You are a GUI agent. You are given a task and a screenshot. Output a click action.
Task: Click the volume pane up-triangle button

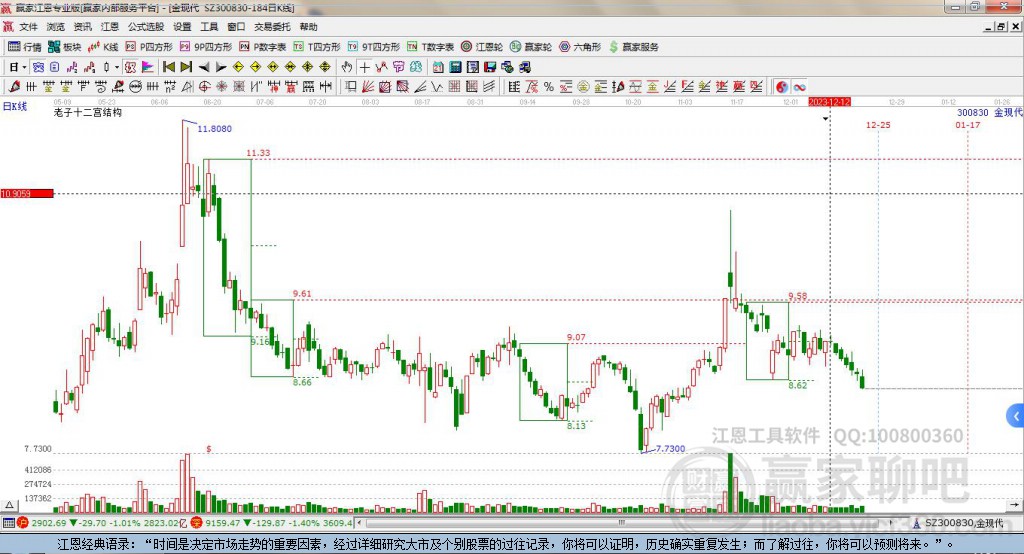9,505
